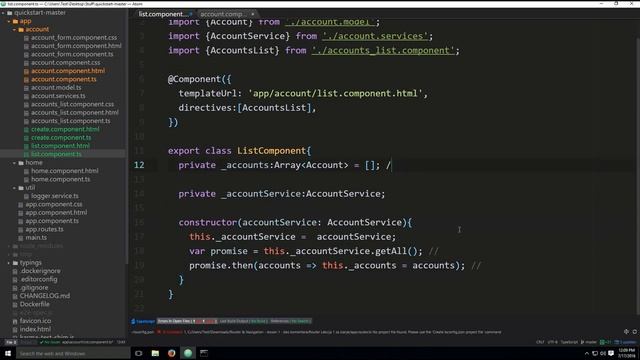Click the file icon beside CHANGELOG.md
This screenshot has width=640, height=360.
click(15, 296)
